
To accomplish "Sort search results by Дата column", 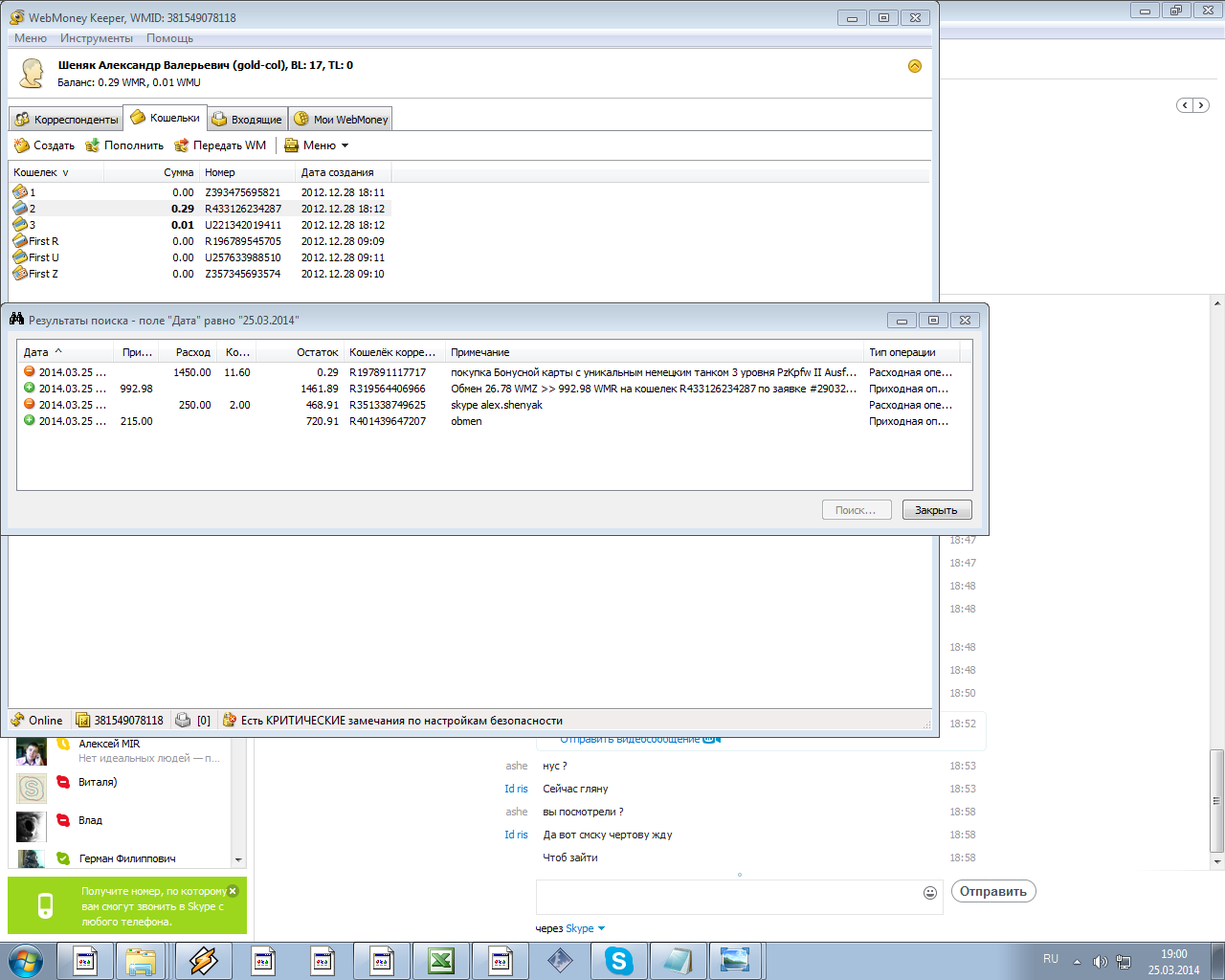I will click(x=66, y=352).
